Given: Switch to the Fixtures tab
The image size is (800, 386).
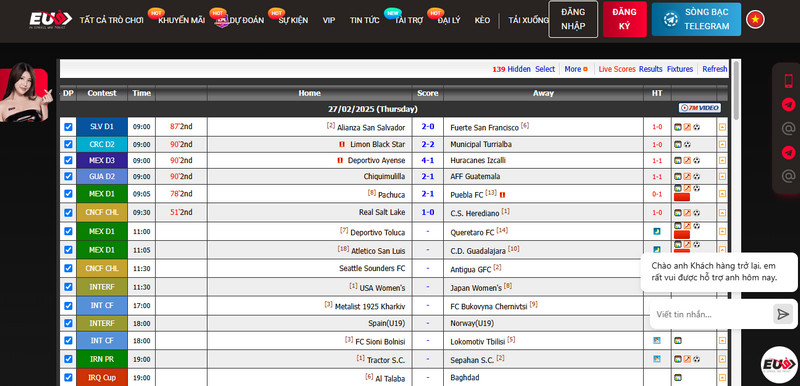Looking at the screenshot, I should [680, 69].
